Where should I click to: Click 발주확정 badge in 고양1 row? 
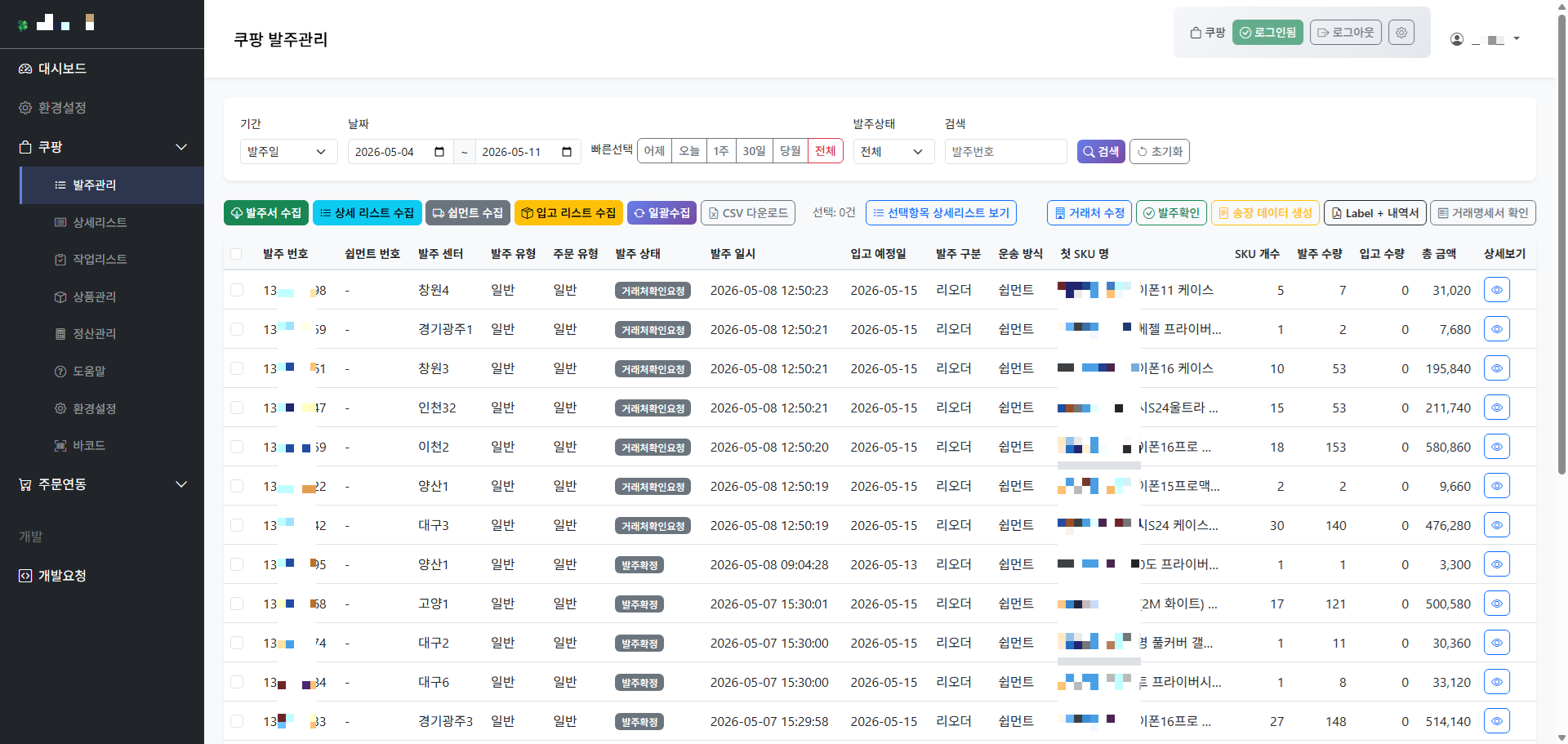[639, 604]
